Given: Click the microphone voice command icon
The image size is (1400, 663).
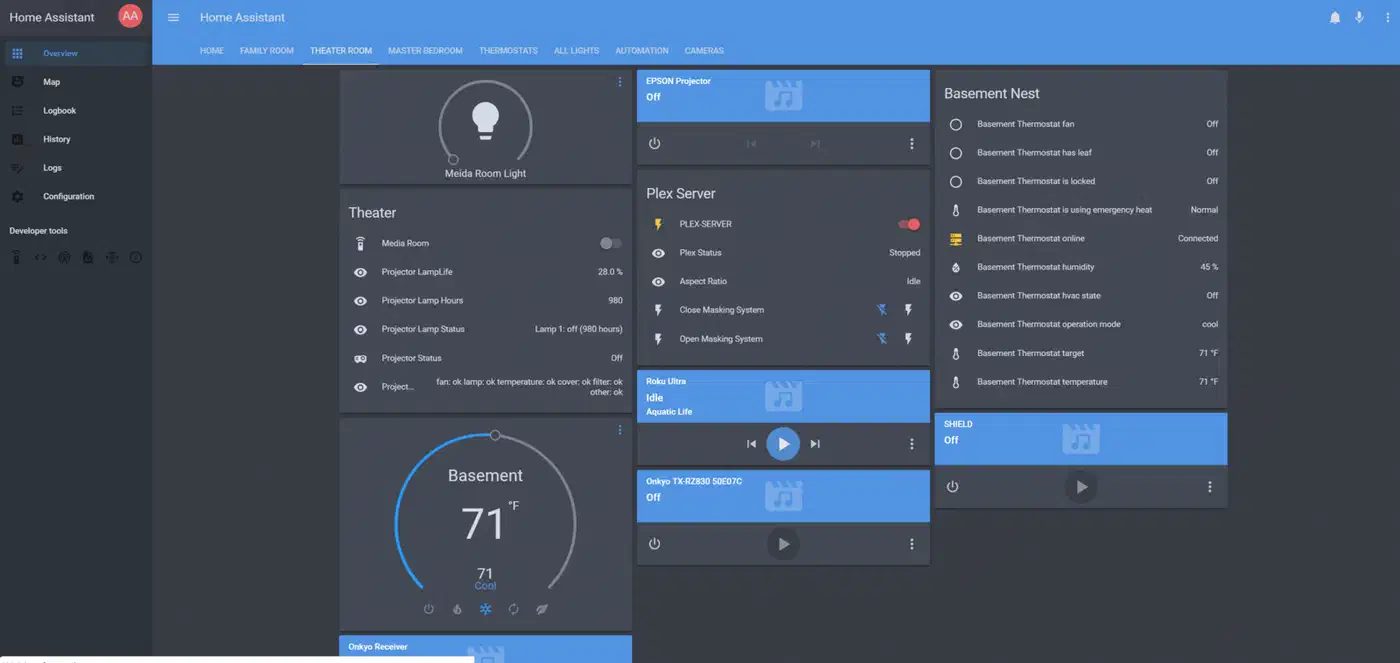Looking at the screenshot, I should pos(1359,17).
